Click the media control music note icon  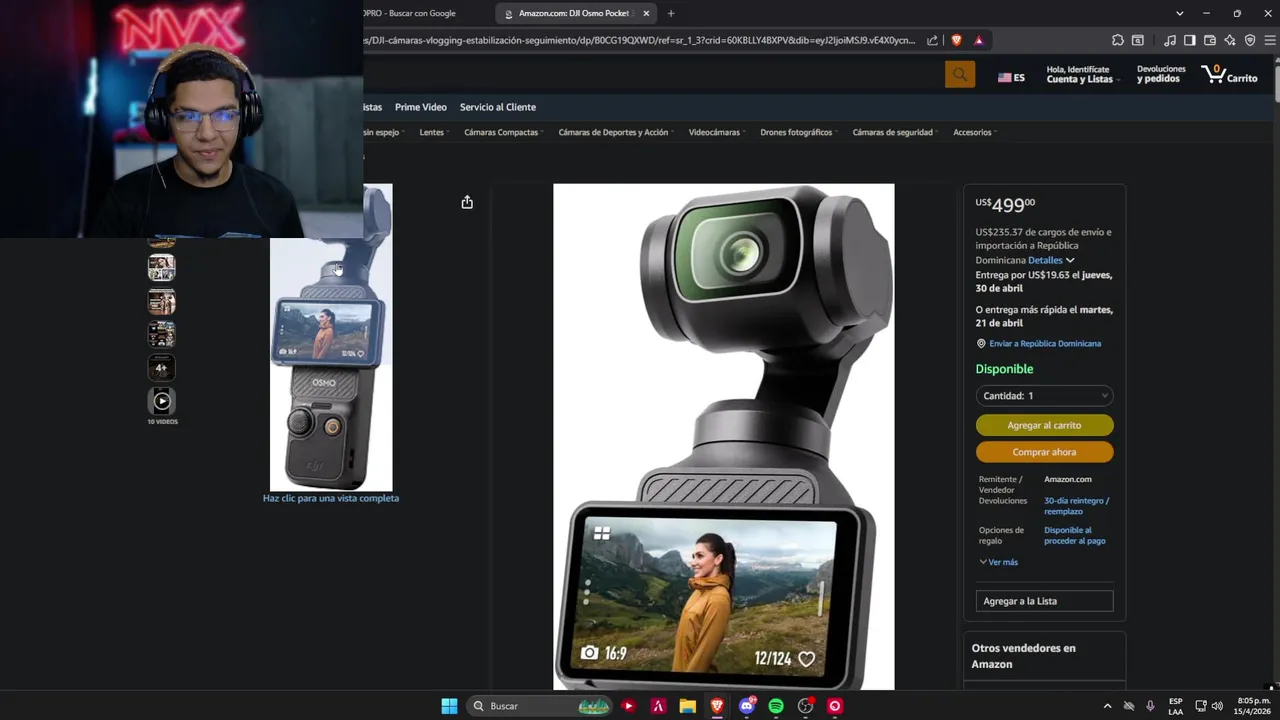pos(1170,40)
